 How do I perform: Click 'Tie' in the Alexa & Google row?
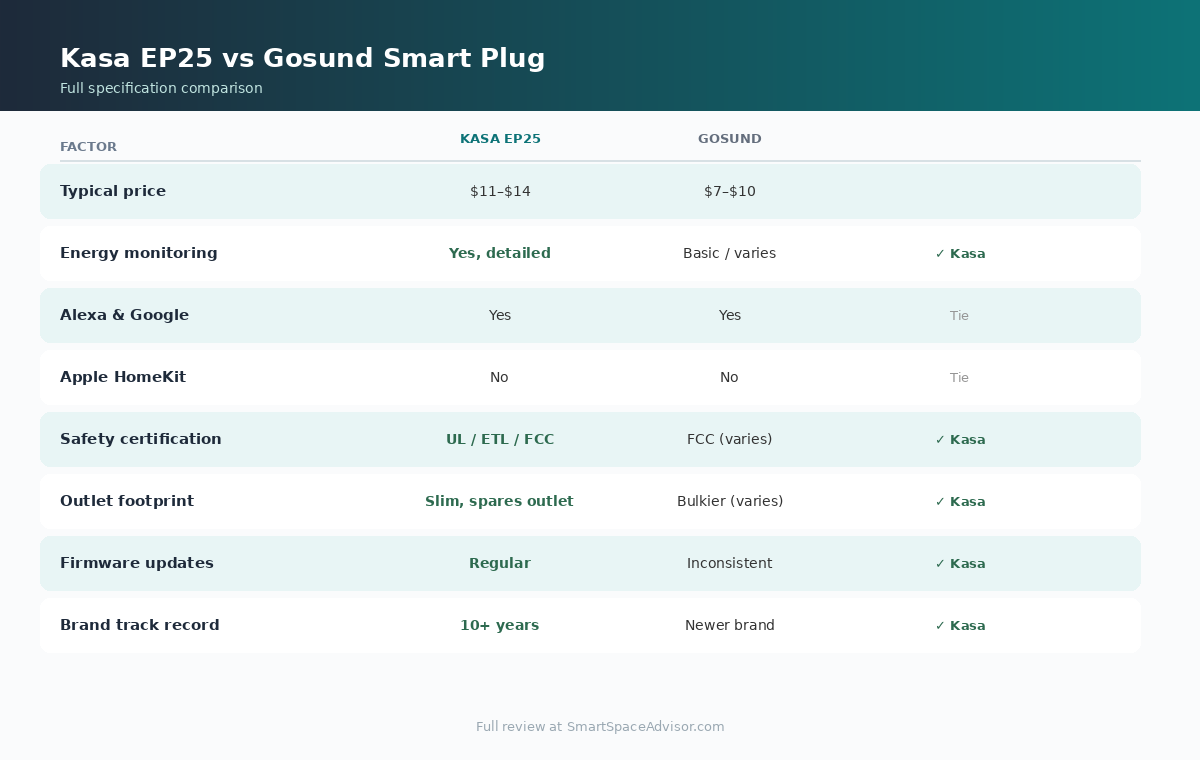tap(960, 316)
